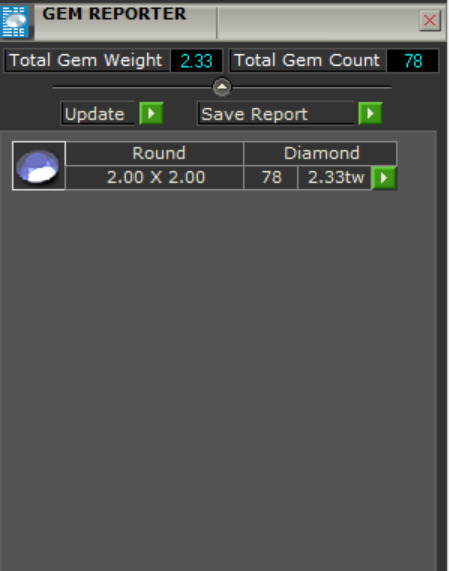The width and height of the screenshot is (449, 571).
Task: Click the Total Gem Weight value field
Action: click(x=196, y=60)
